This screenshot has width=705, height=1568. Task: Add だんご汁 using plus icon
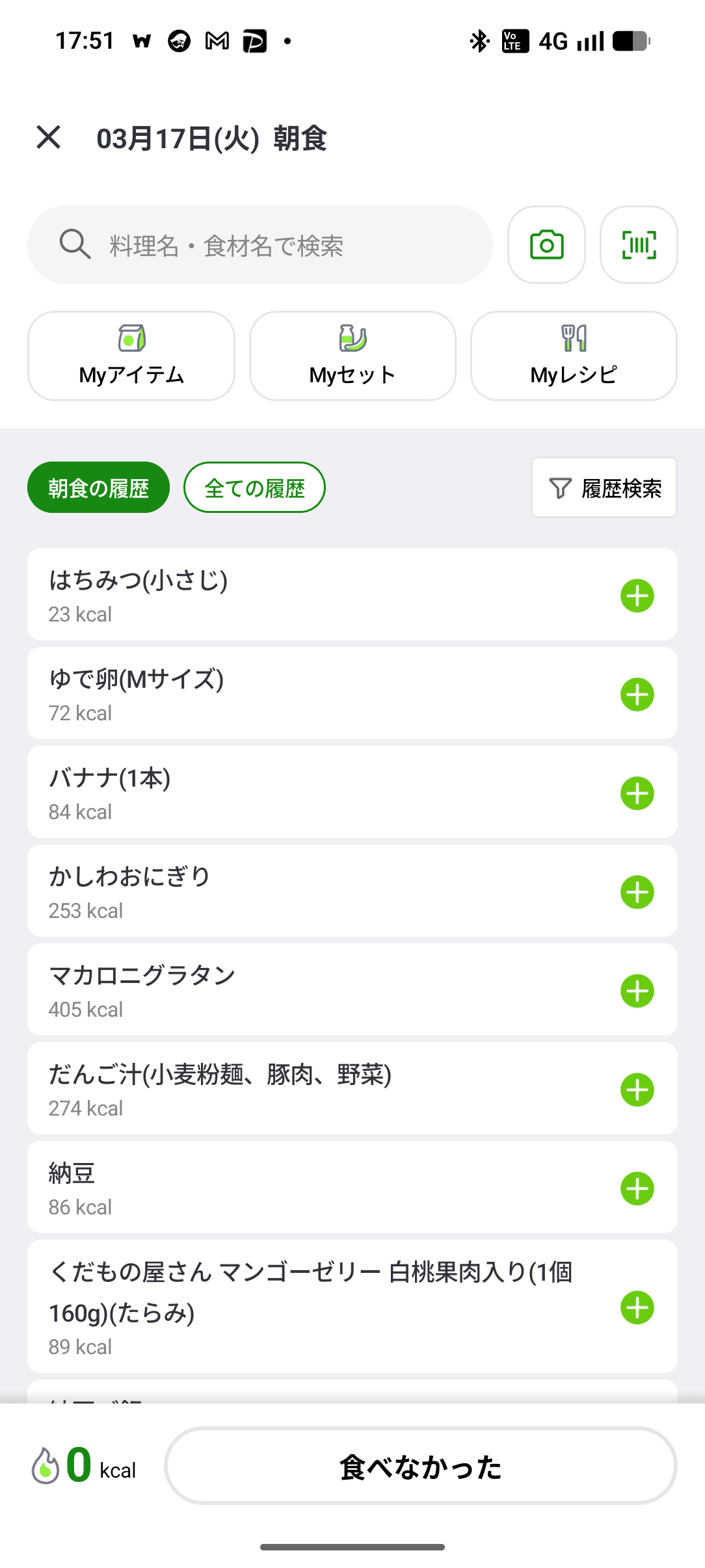click(637, 1090)
